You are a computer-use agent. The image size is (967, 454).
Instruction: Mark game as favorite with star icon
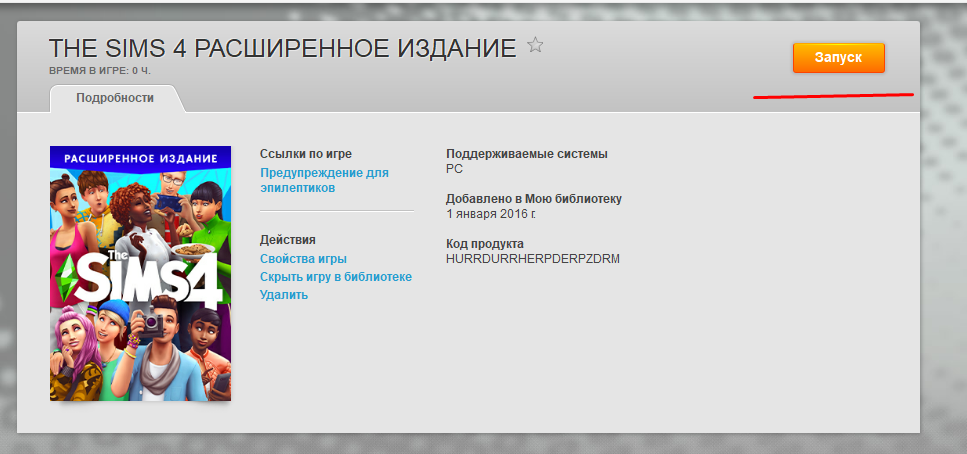tap(535, 46)
